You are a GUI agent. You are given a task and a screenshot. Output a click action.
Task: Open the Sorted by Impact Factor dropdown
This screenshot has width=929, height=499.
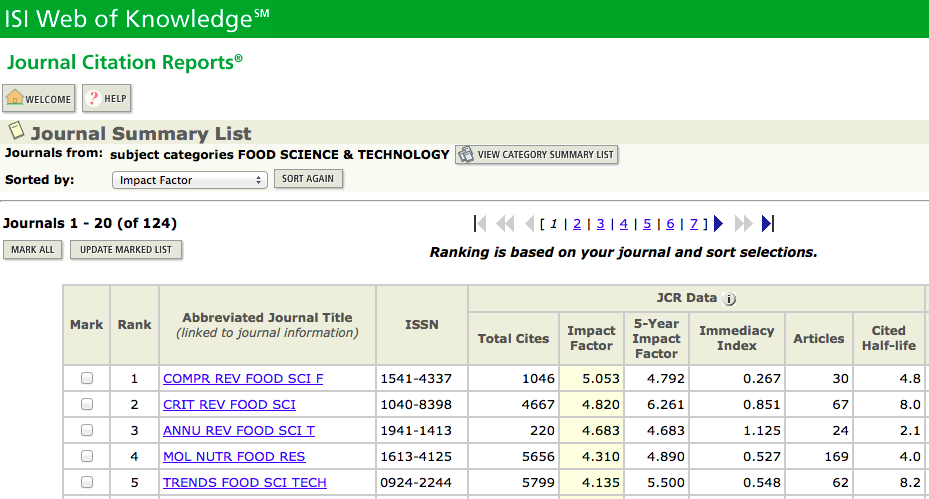pyautogui.click(x=189, y=180)
